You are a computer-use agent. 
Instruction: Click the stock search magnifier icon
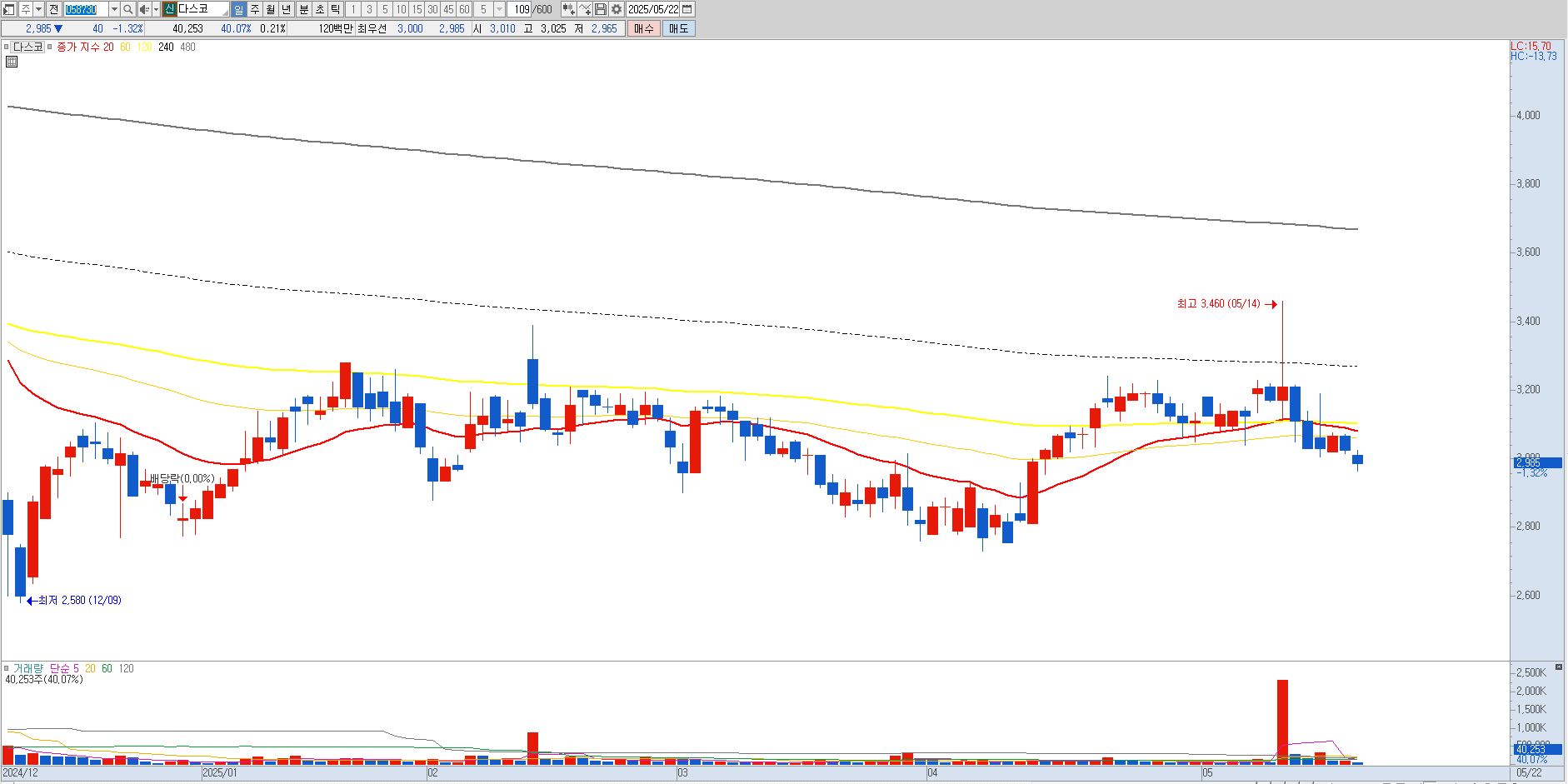pos(127,9)
